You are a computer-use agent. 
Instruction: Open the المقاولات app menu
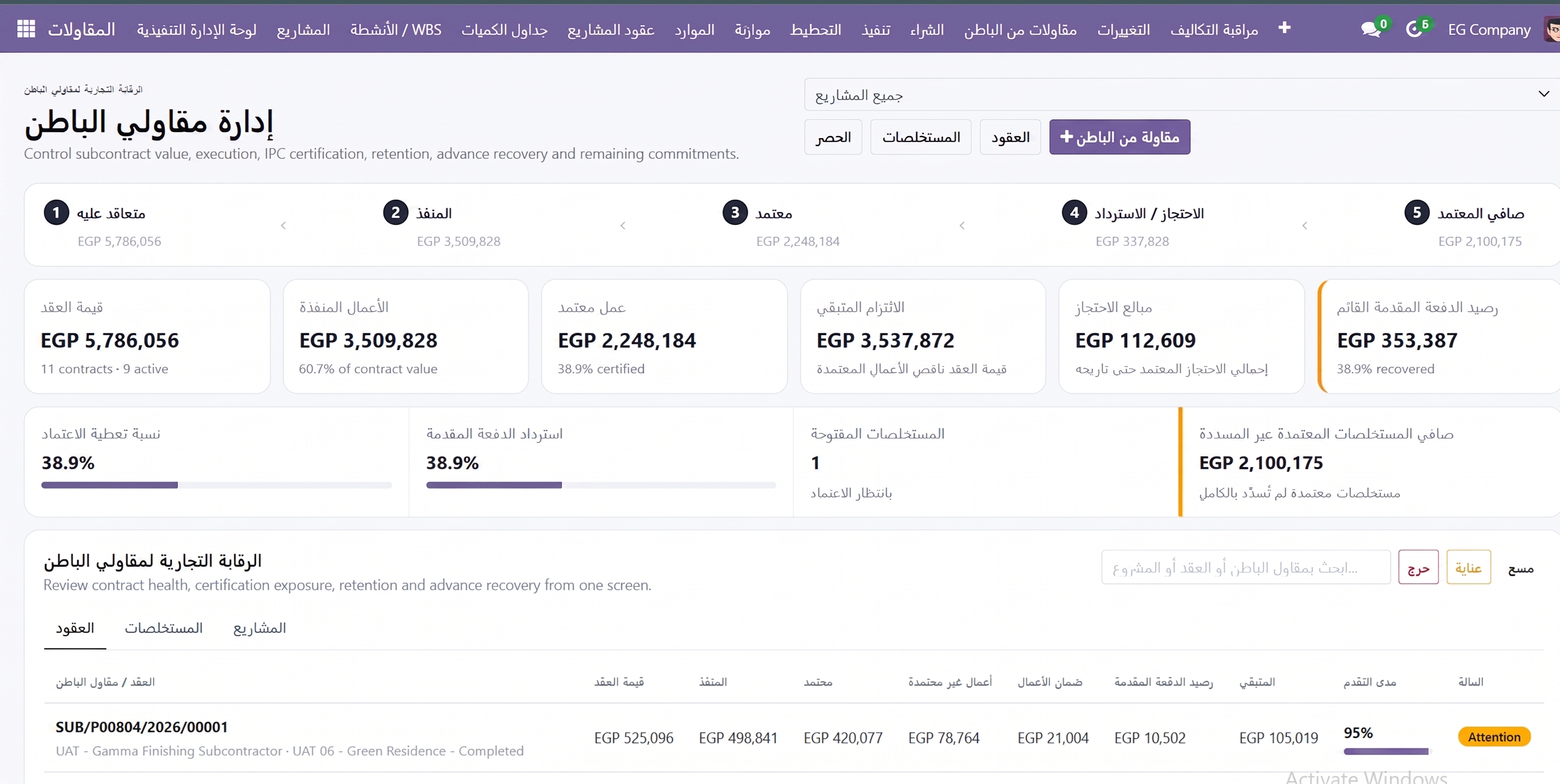(x=82, y=29)
